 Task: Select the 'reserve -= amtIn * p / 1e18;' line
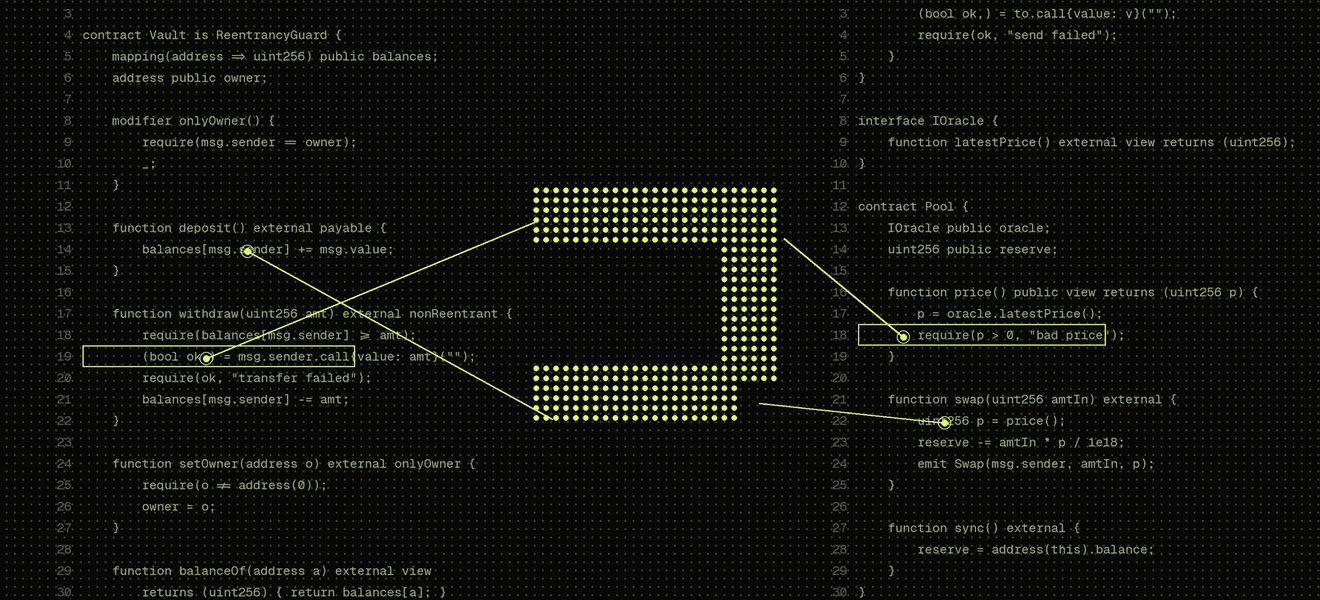click(x=1021, y=443)
